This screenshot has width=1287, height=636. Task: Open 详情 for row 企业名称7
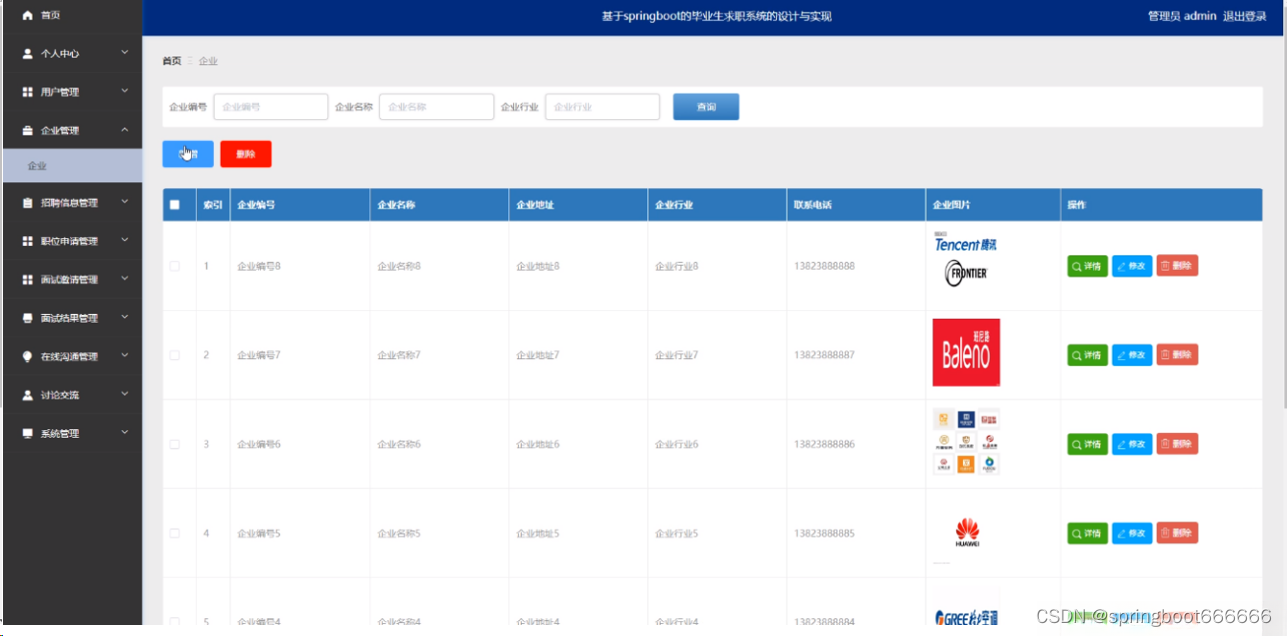1088,355
